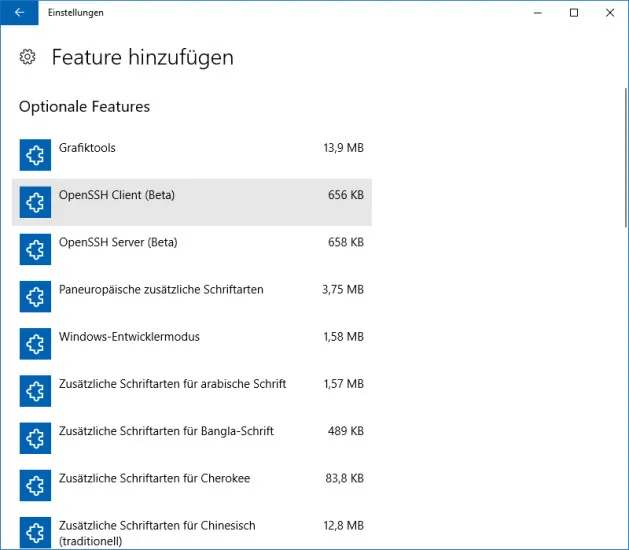Select Zusätzliche Schriftarten für Chinesisch (traditionell)

[157, 533]
